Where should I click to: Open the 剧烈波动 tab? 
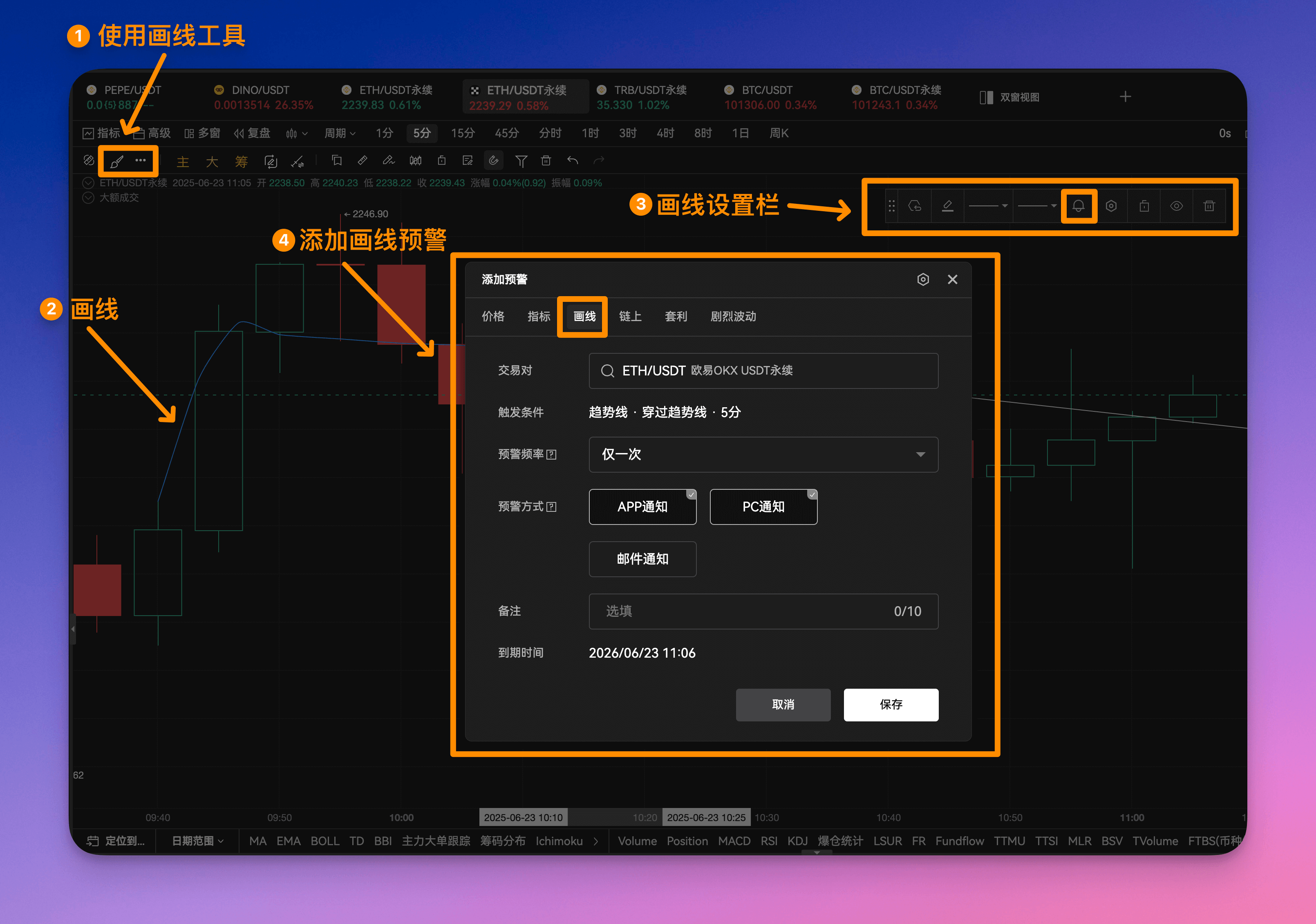pyautogui.click(x=733, y=317)
